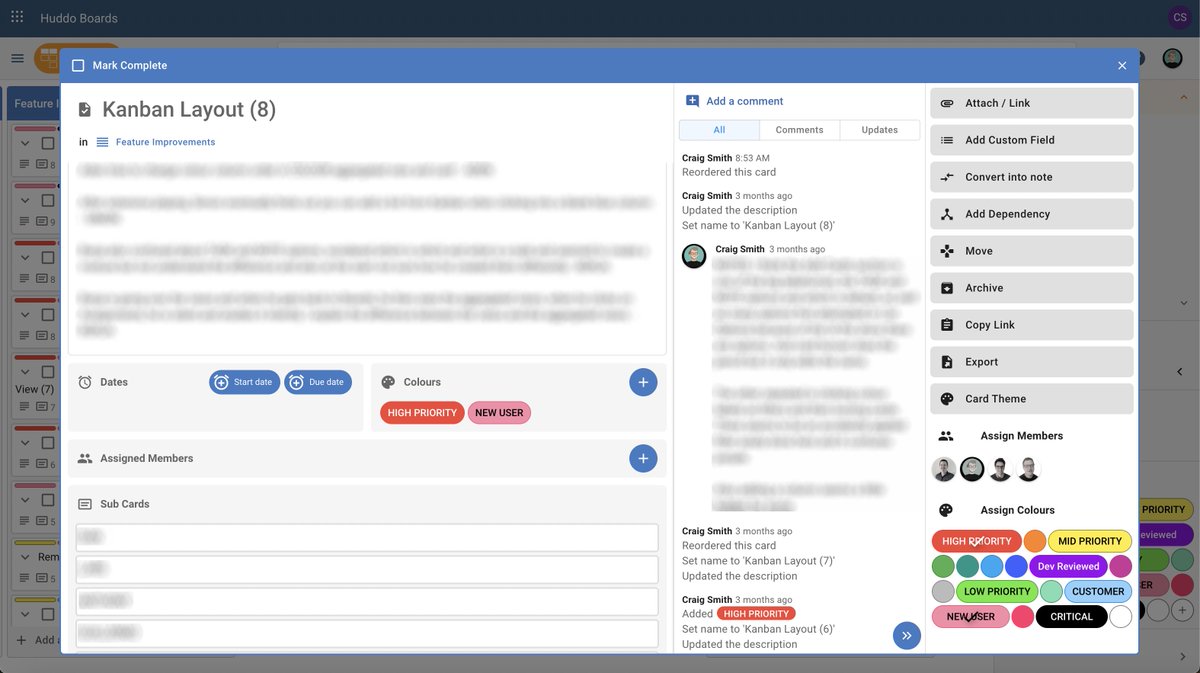The width and height of the screenshot is (1200, 673).
Task: Click NEW USER chip in Colours section
Action: click(500, 412)
